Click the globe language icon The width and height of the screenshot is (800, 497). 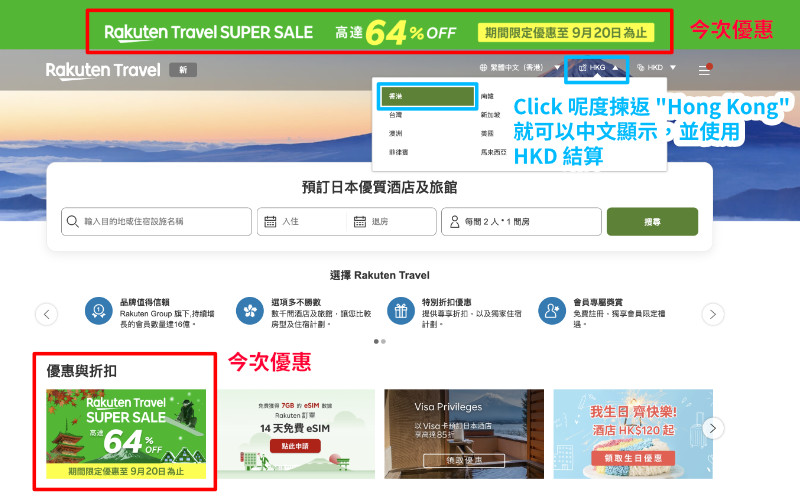[483, 67]
